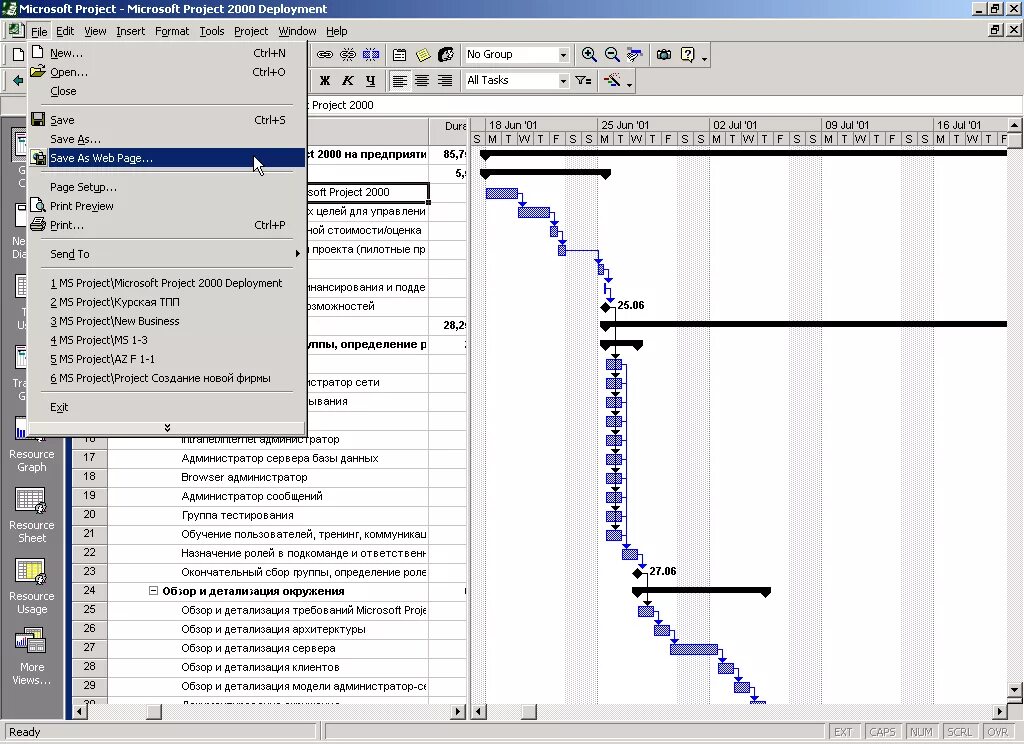Select Save As Web Page menu entry

pos(167,157)
